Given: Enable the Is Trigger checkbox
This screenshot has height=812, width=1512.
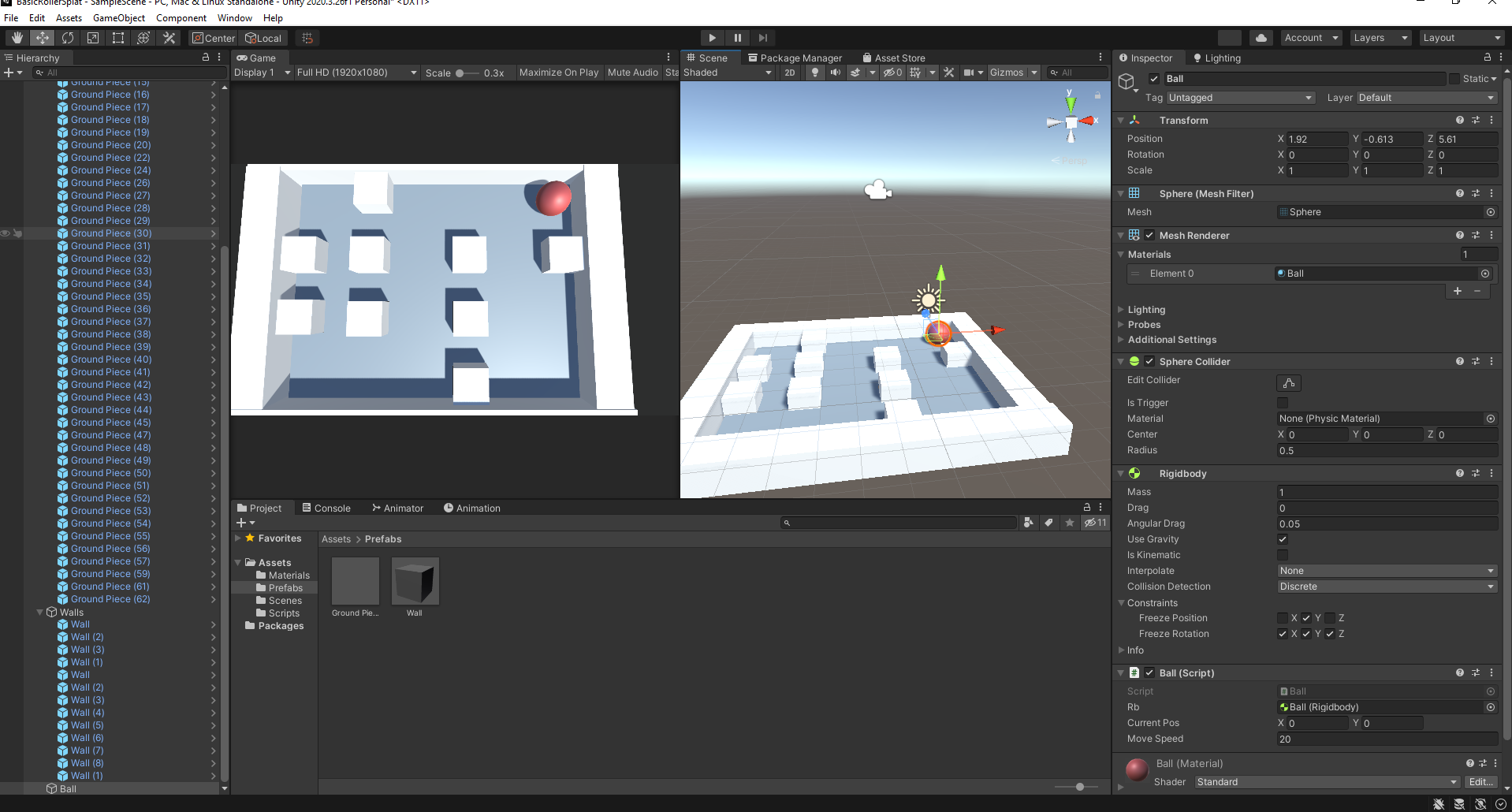Looking at the screenshot, I should click(1283, 402).
